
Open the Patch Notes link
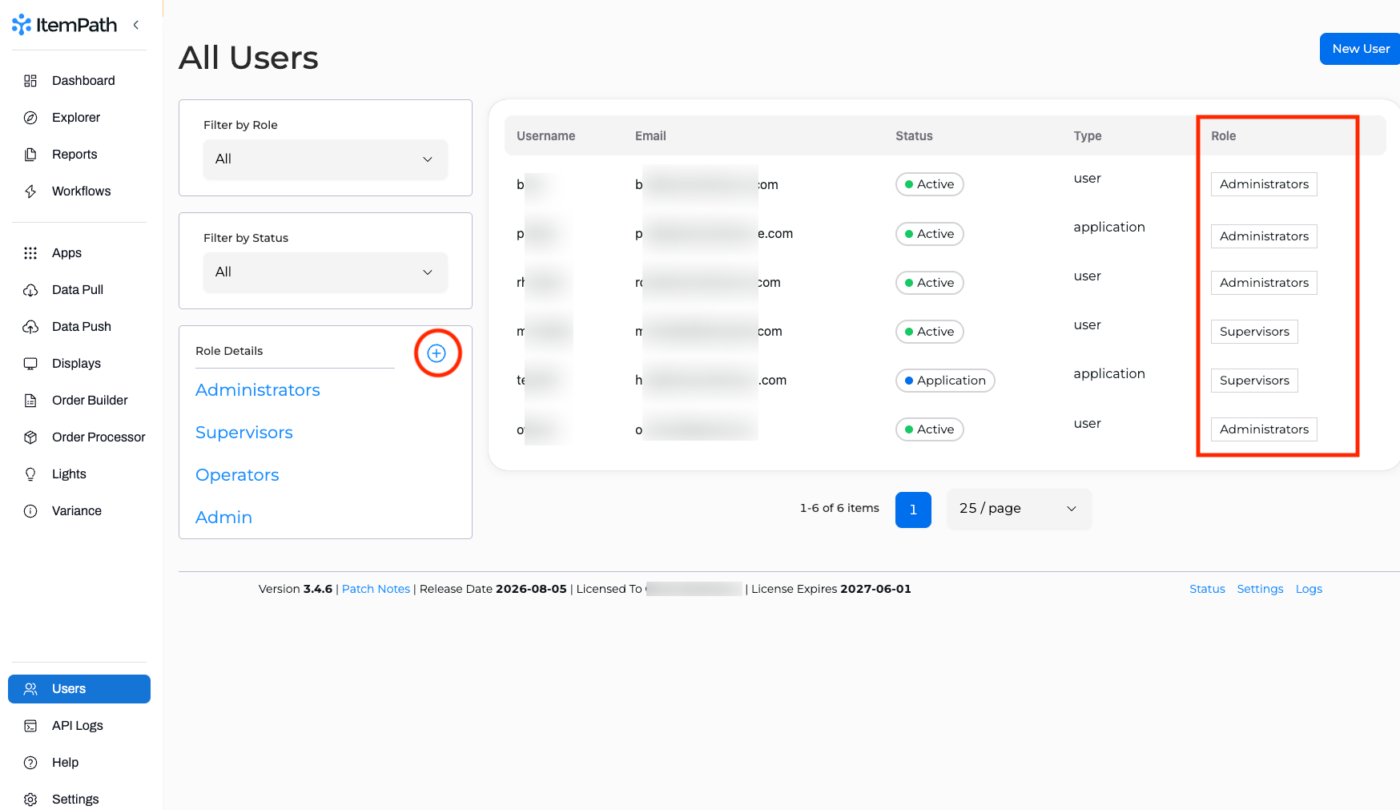pyautogui.click(x=376, y=589)
